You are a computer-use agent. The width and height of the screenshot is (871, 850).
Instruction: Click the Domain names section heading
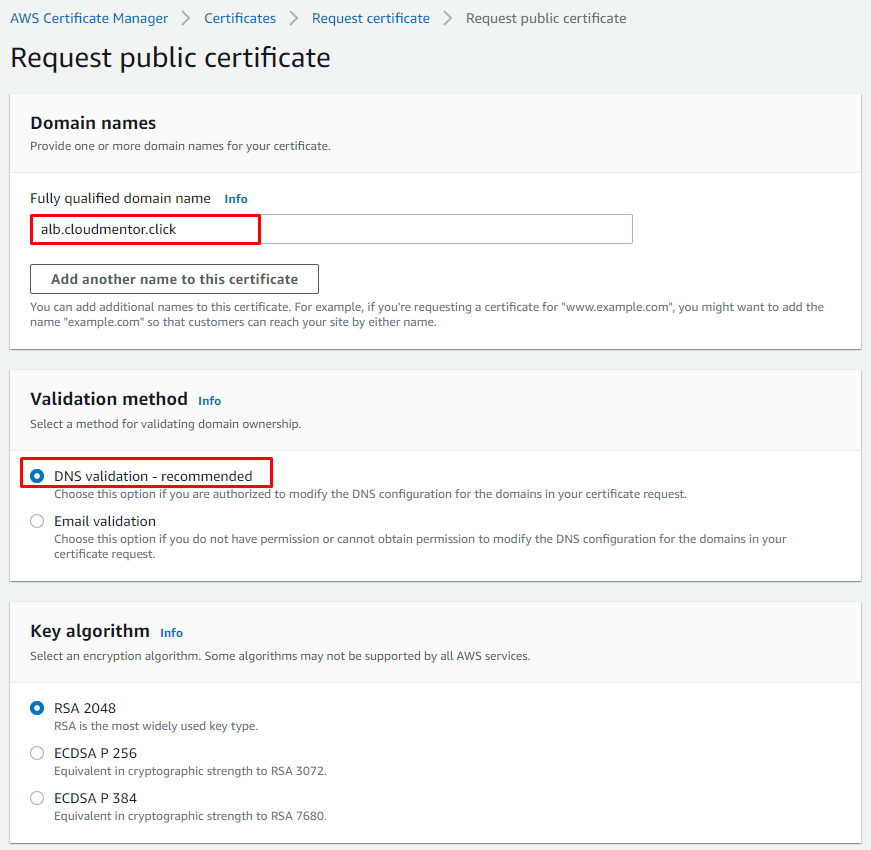coord(93,123)
